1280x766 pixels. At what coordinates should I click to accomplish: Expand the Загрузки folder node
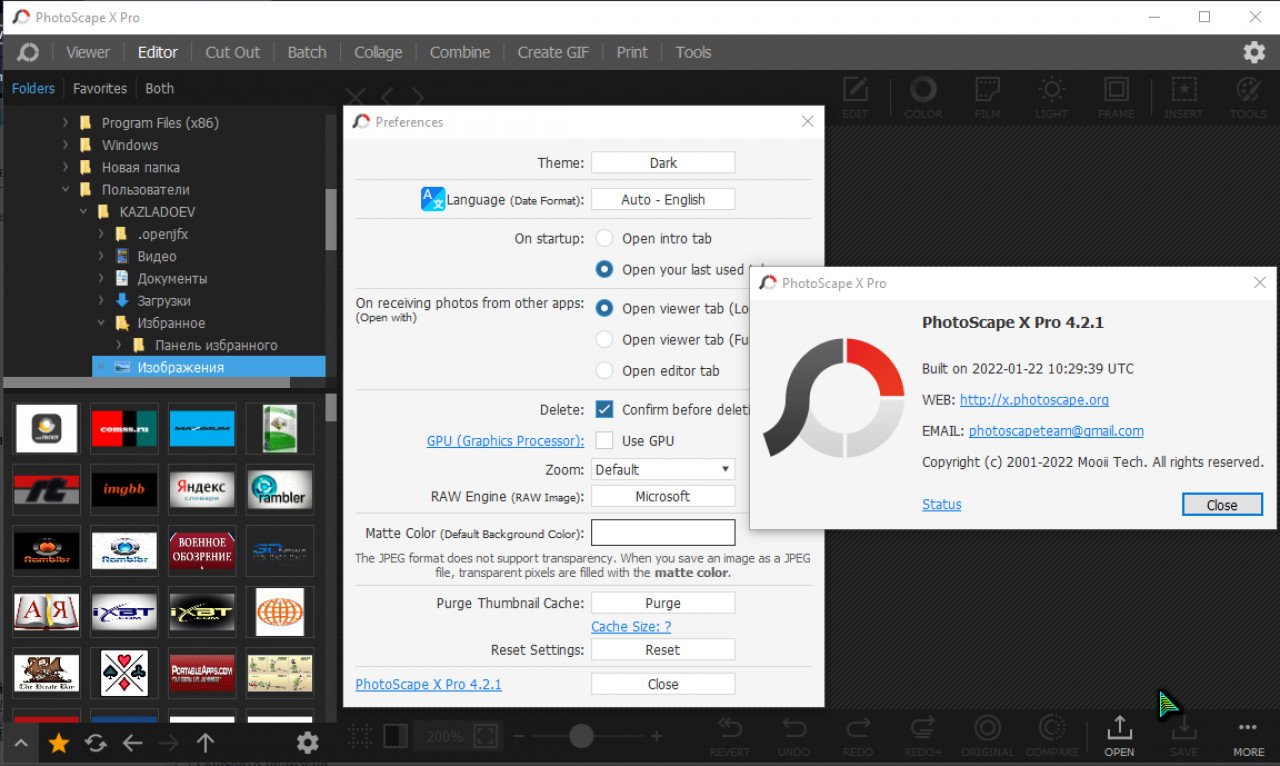[101, 301]
